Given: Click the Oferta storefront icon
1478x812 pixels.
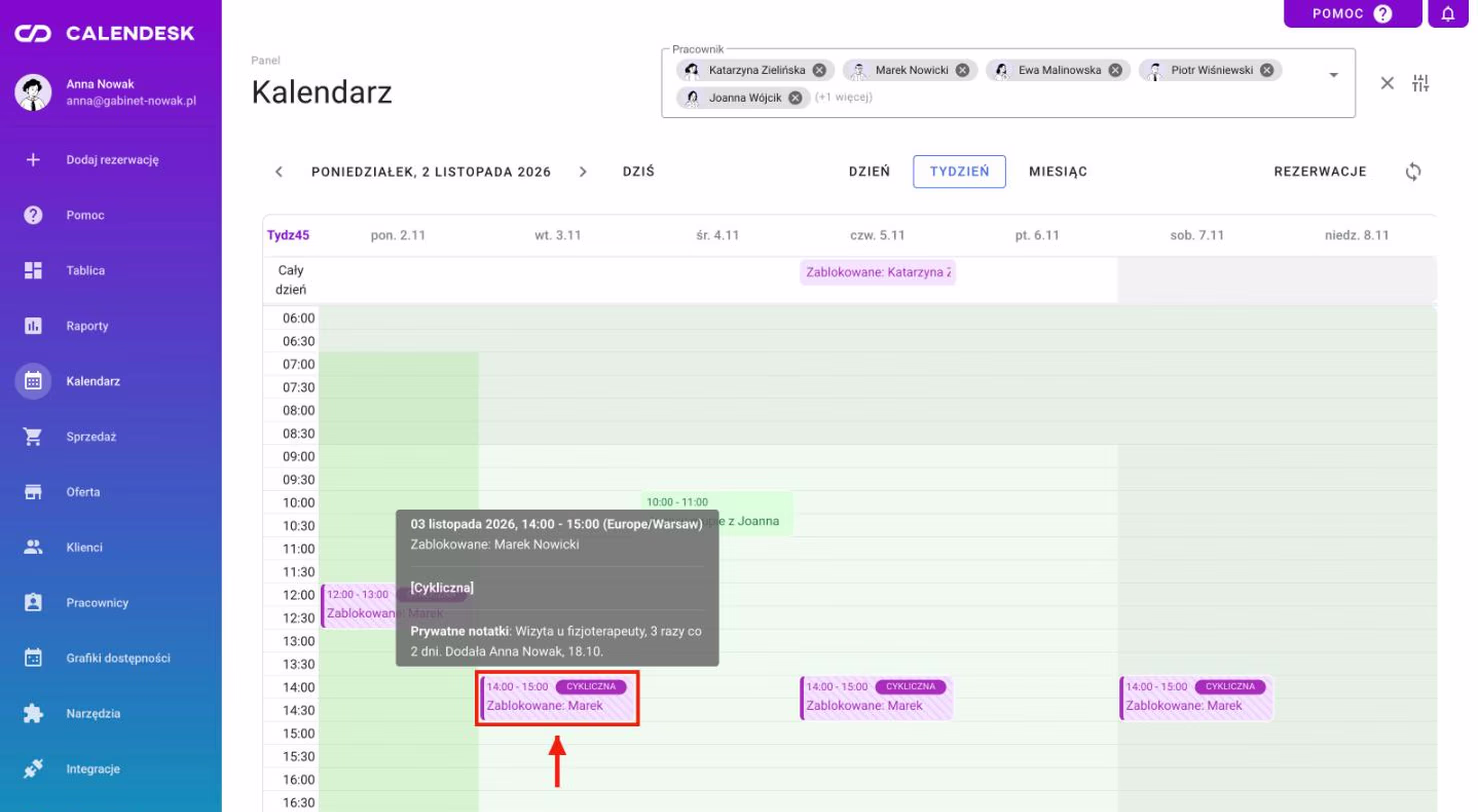Looking at the screenshot, I should pos(33,492).
